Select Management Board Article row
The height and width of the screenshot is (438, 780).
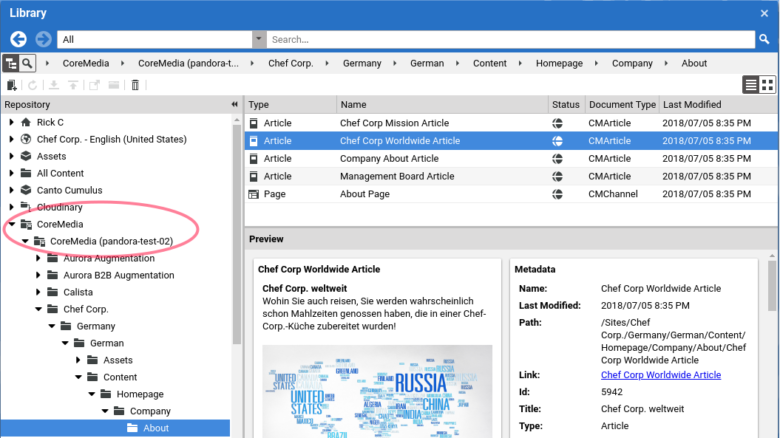[x=511, y=176]
